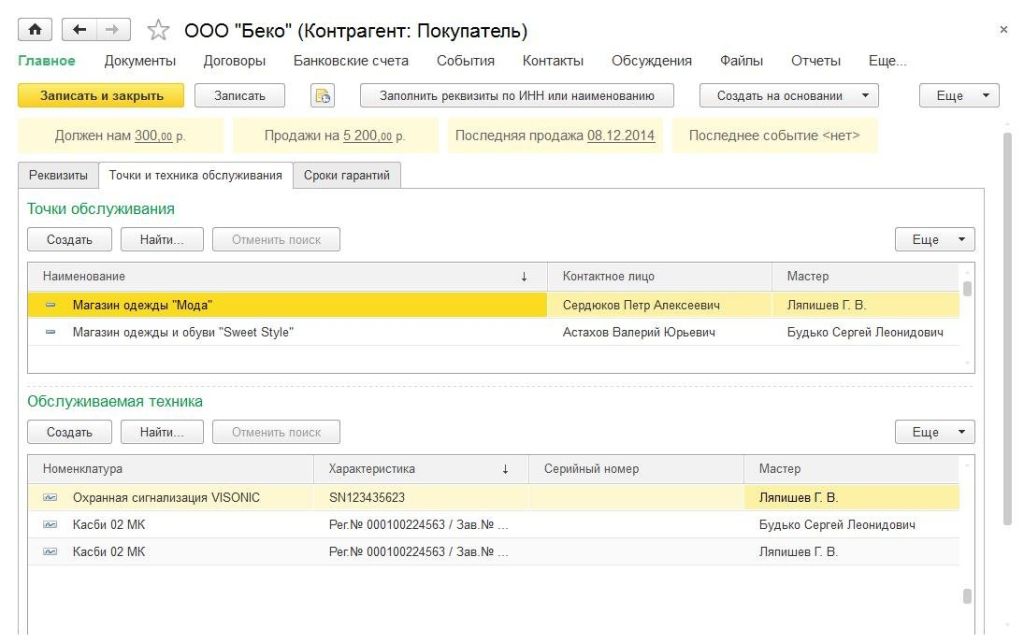Click scrollbar of service points table
The image size is (1024, 643).
click(967, 288)
